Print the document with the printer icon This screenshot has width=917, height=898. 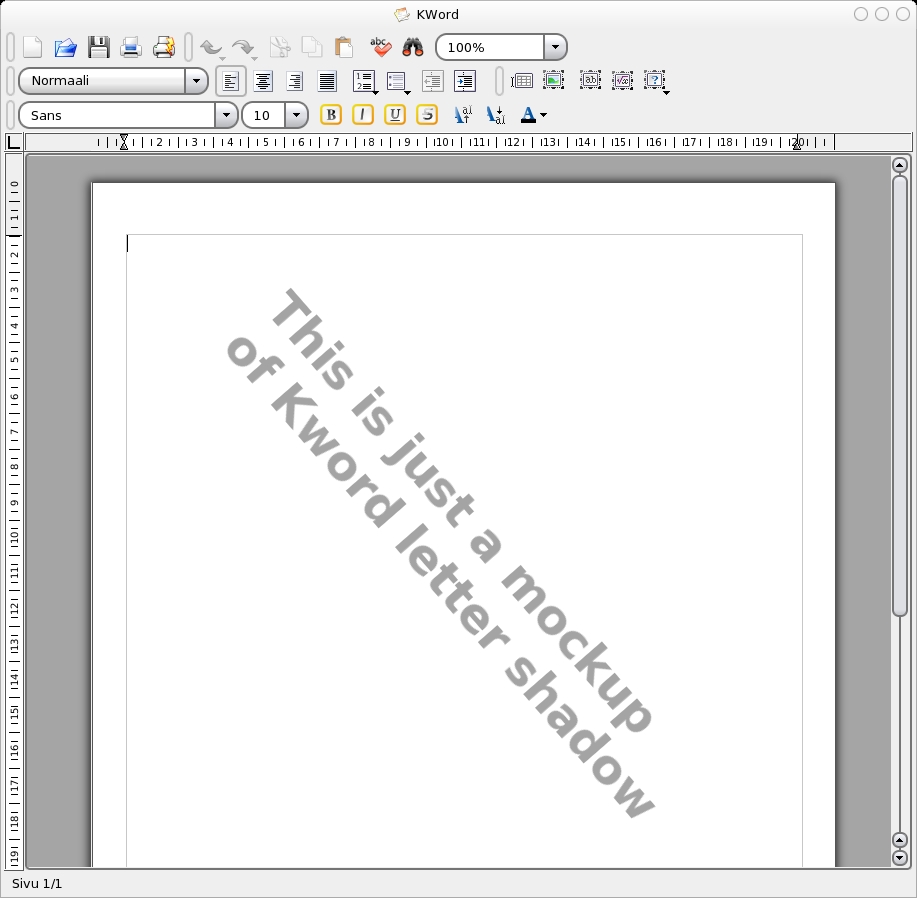pos(131,47)
